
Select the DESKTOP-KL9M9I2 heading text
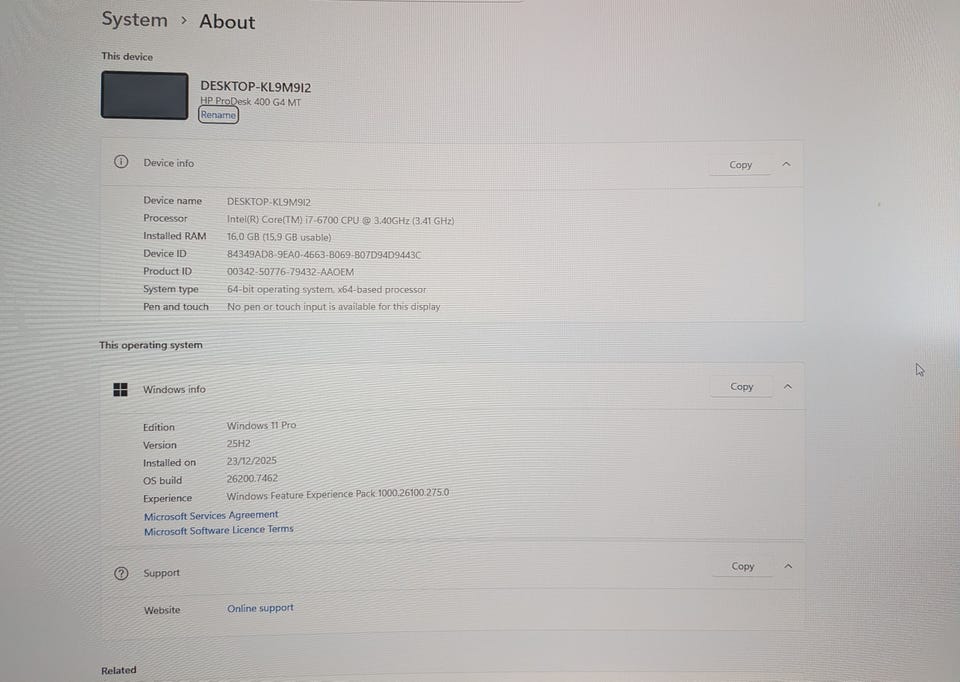pyautogui.click(x=255, y=87)
